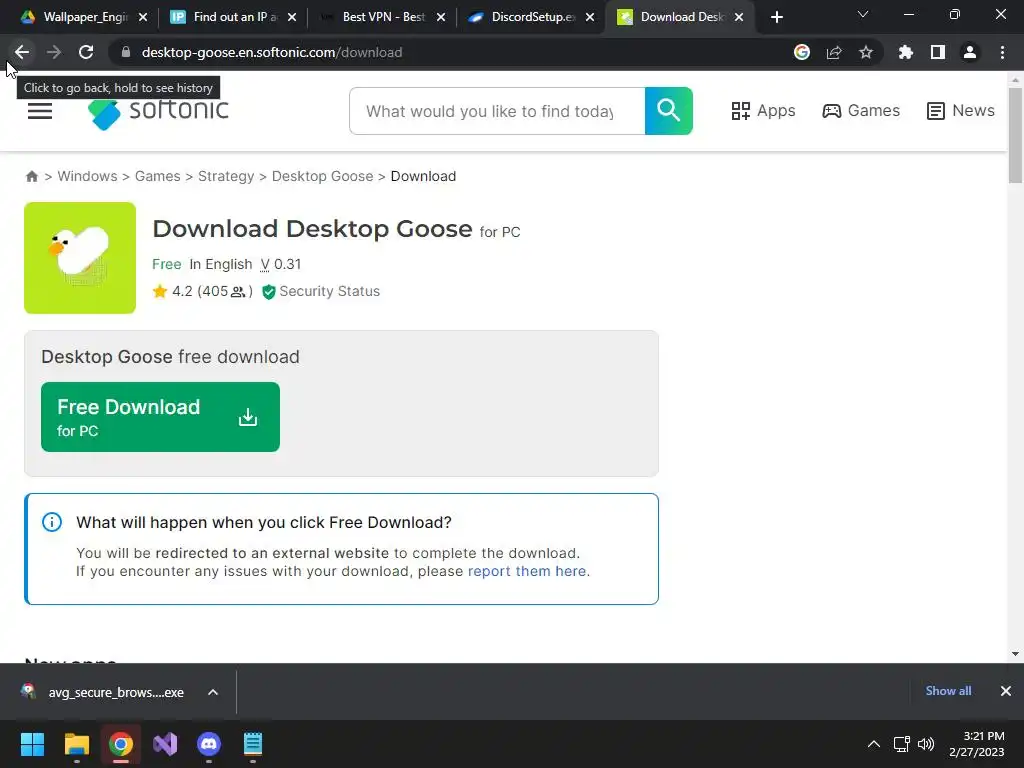
Task: Open Softonic hamburger menu
Action: (40, 110)
